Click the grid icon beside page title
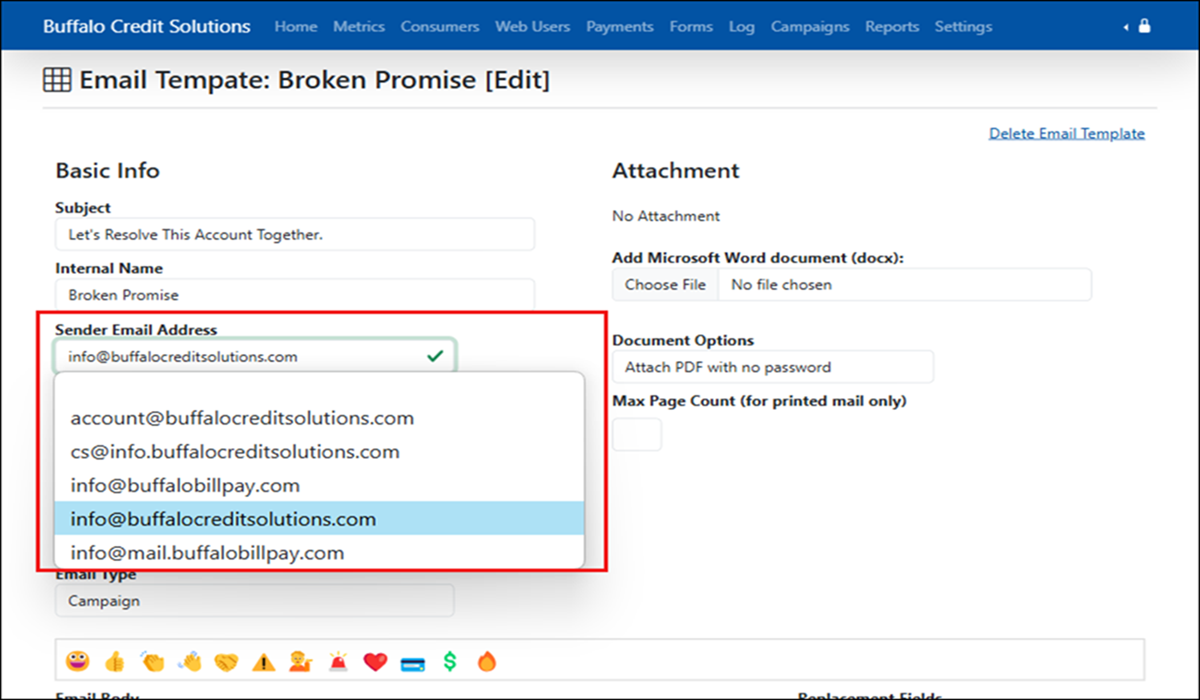This screenshot has height=700, width=1200. [57, 80]
